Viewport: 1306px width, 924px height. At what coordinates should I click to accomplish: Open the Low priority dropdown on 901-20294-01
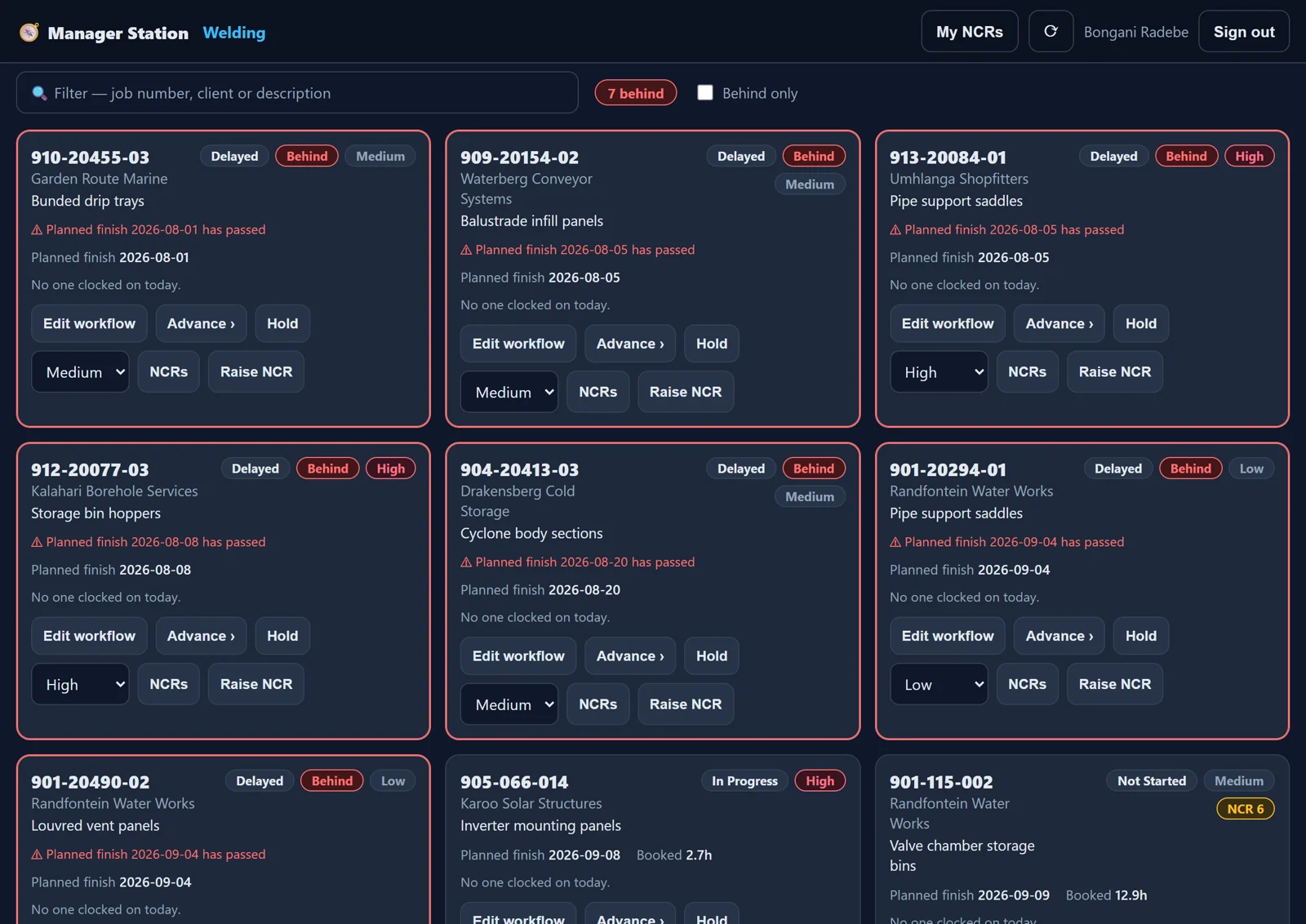(939, 684)
